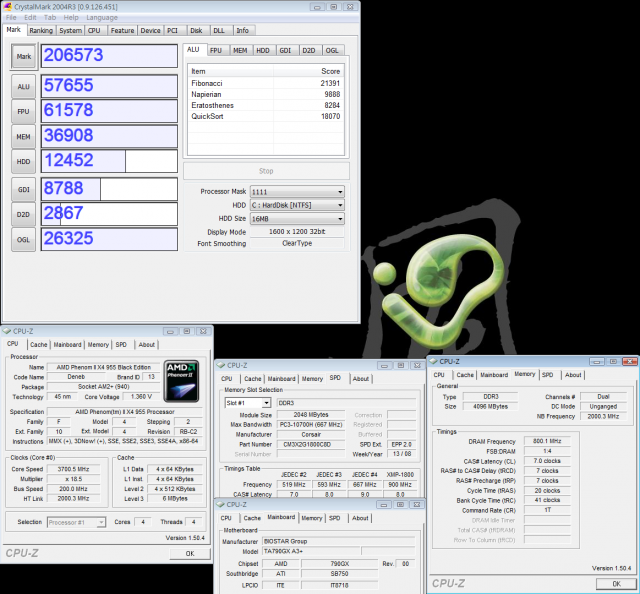Open the Device tab in CrystalMark
This screenshot has height=594, width=640.
click(150, 31)
